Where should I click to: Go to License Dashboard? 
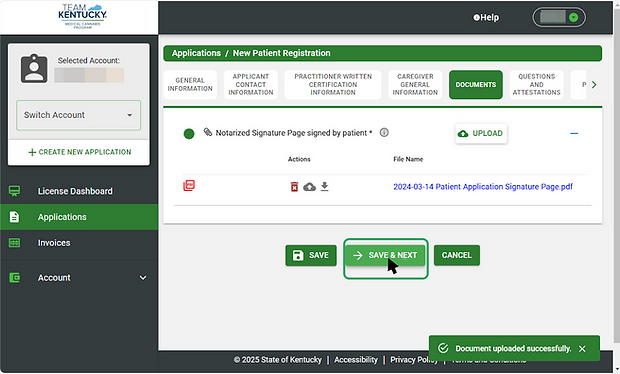(75, 191)
